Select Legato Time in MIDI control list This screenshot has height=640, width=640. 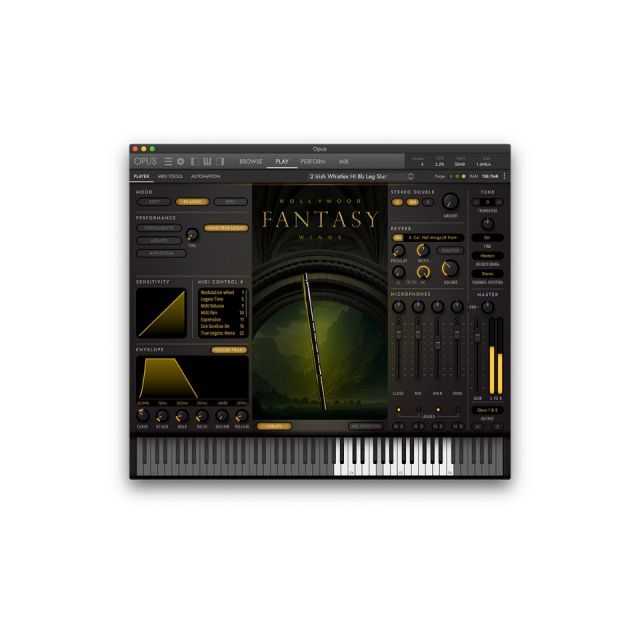(222, 299)
